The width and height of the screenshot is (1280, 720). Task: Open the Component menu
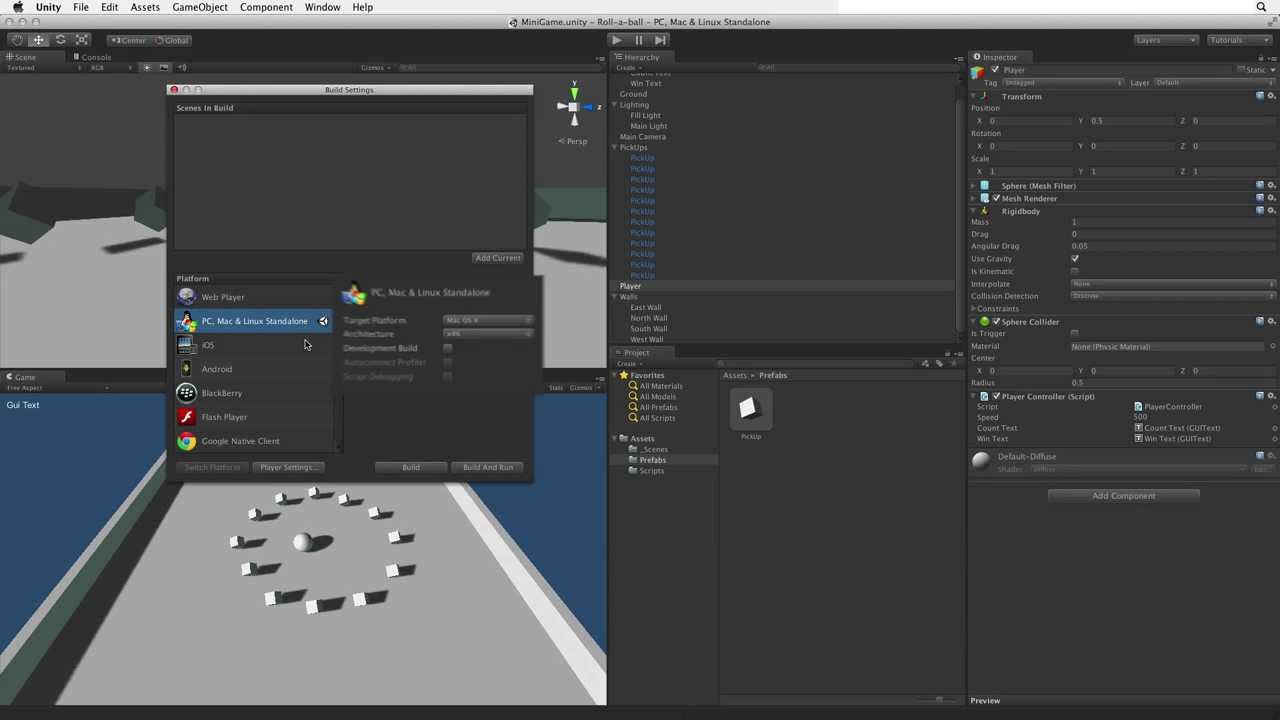266,7
